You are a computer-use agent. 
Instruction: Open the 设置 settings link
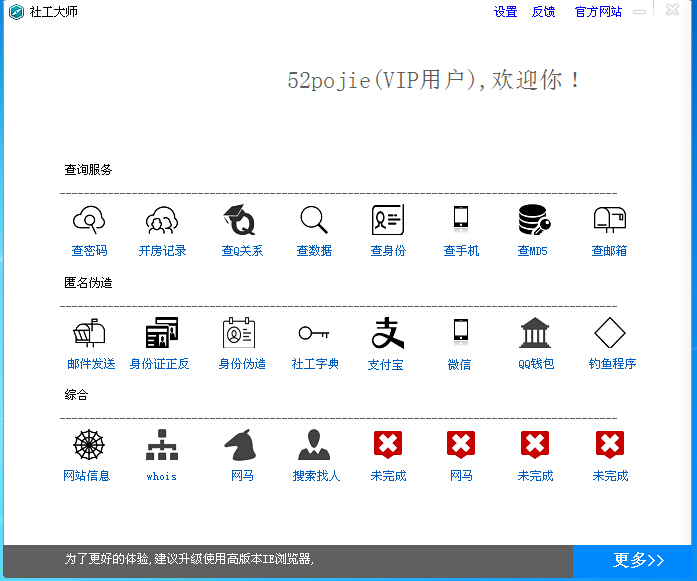(x=505, y=12)
